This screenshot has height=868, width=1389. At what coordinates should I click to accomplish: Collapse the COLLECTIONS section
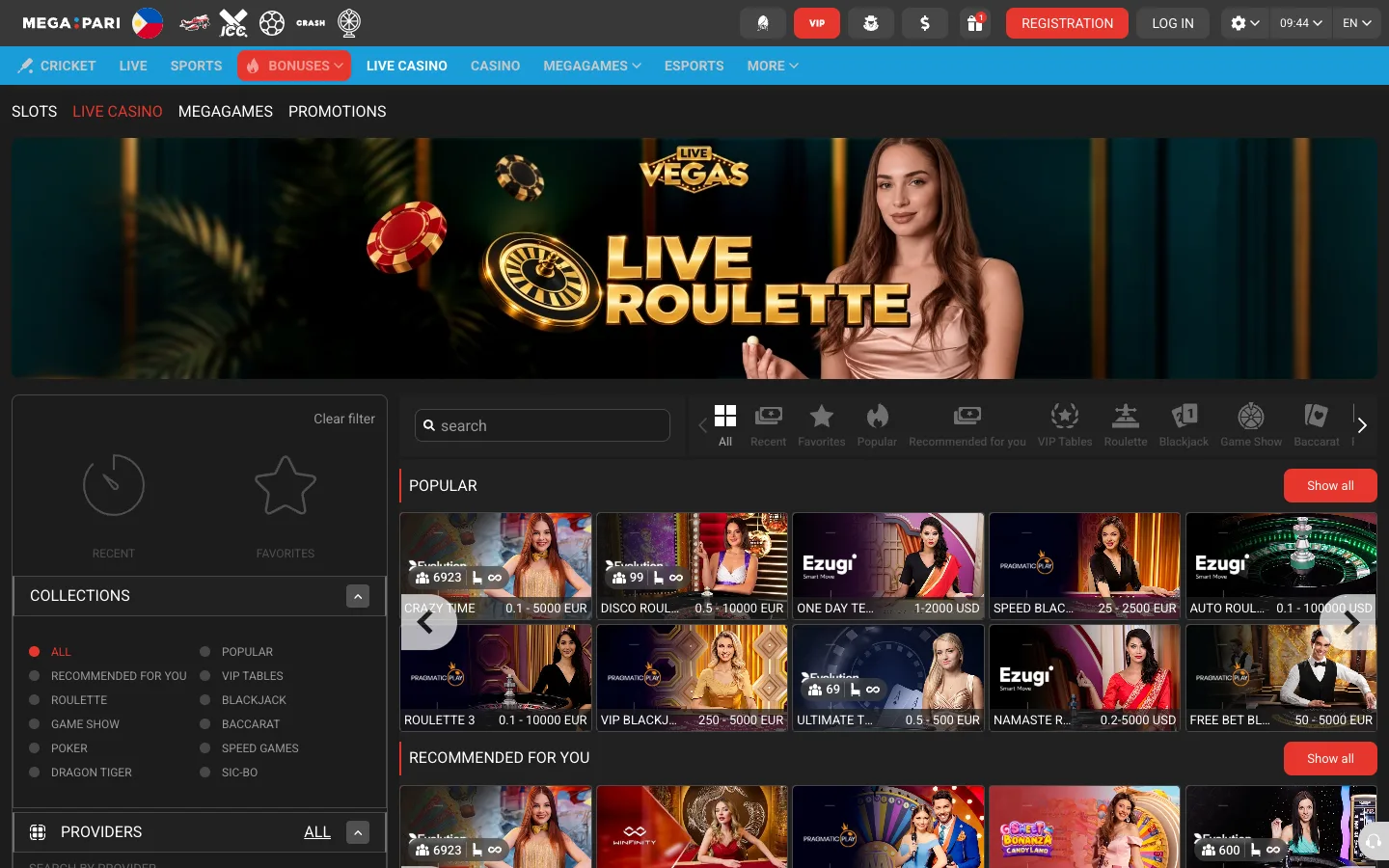(358, 596)
